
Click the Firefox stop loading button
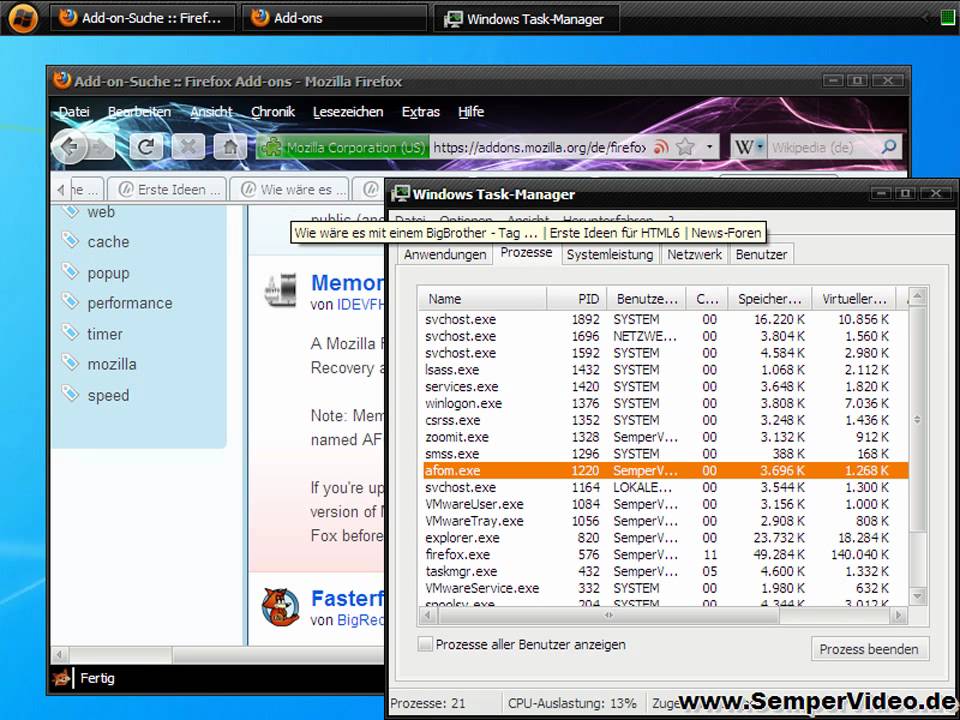(x=188, y=147)
